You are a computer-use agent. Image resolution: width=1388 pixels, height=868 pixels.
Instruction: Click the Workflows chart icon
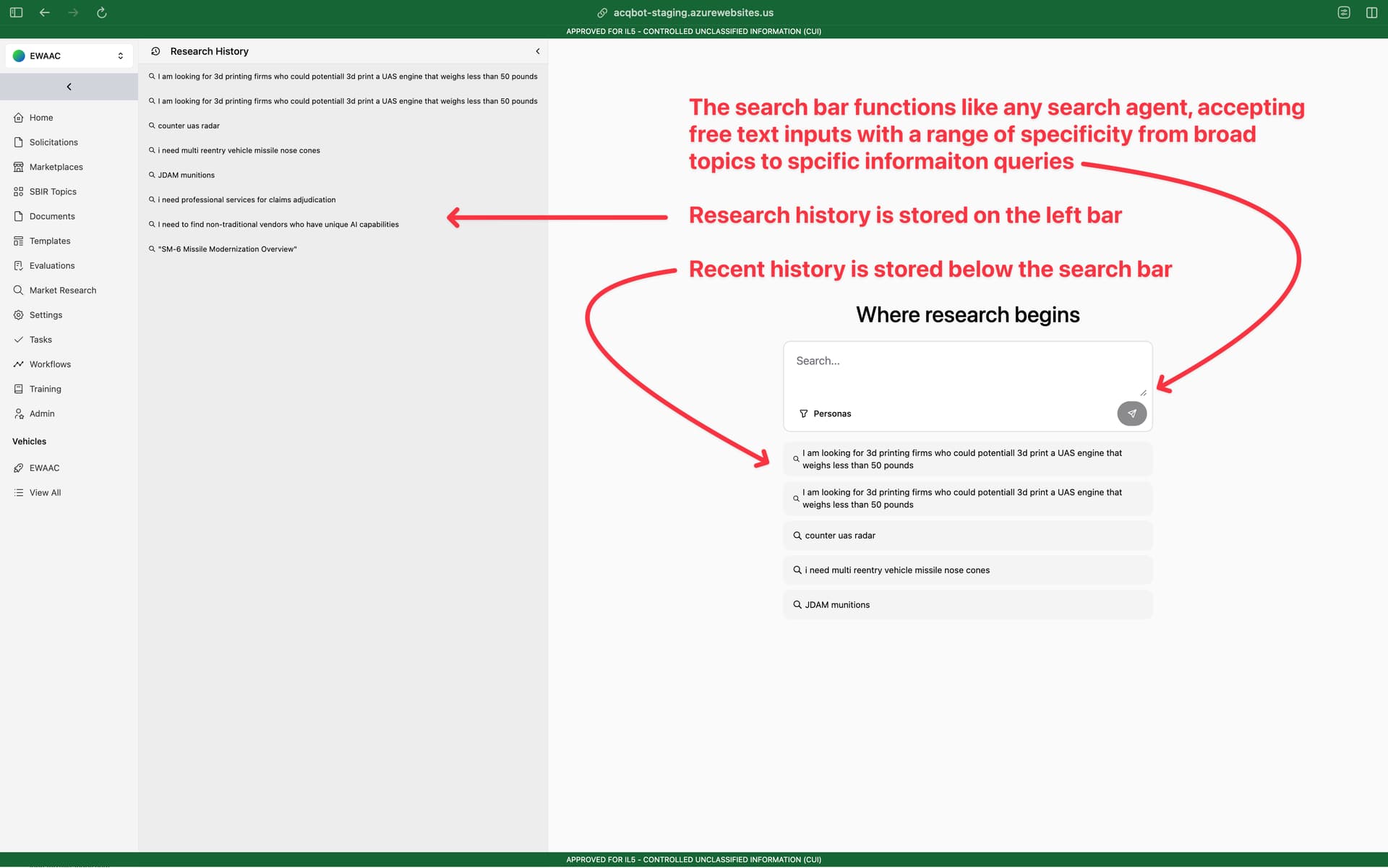[19, 364]
